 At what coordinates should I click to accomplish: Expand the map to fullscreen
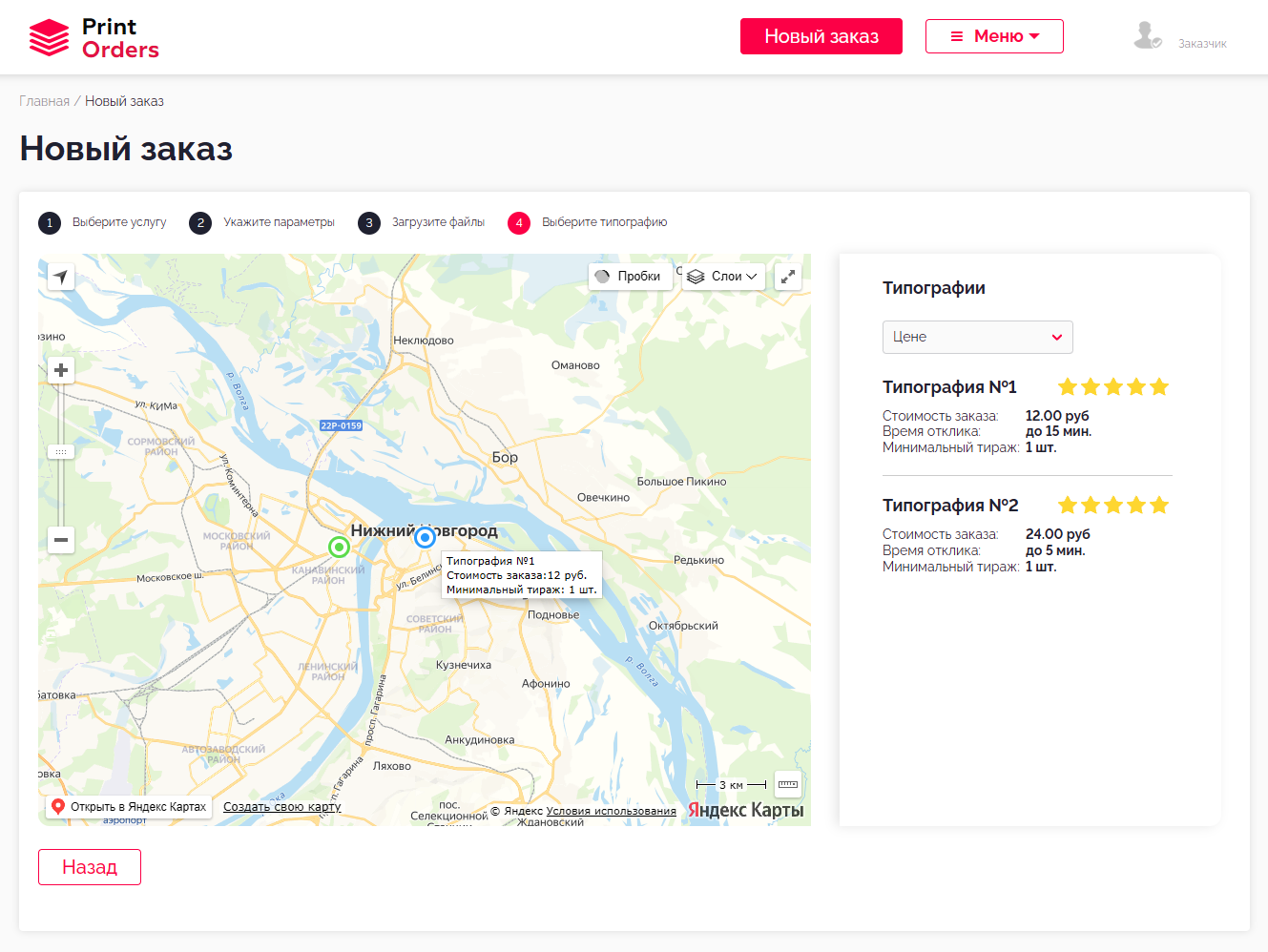point(788,277)
